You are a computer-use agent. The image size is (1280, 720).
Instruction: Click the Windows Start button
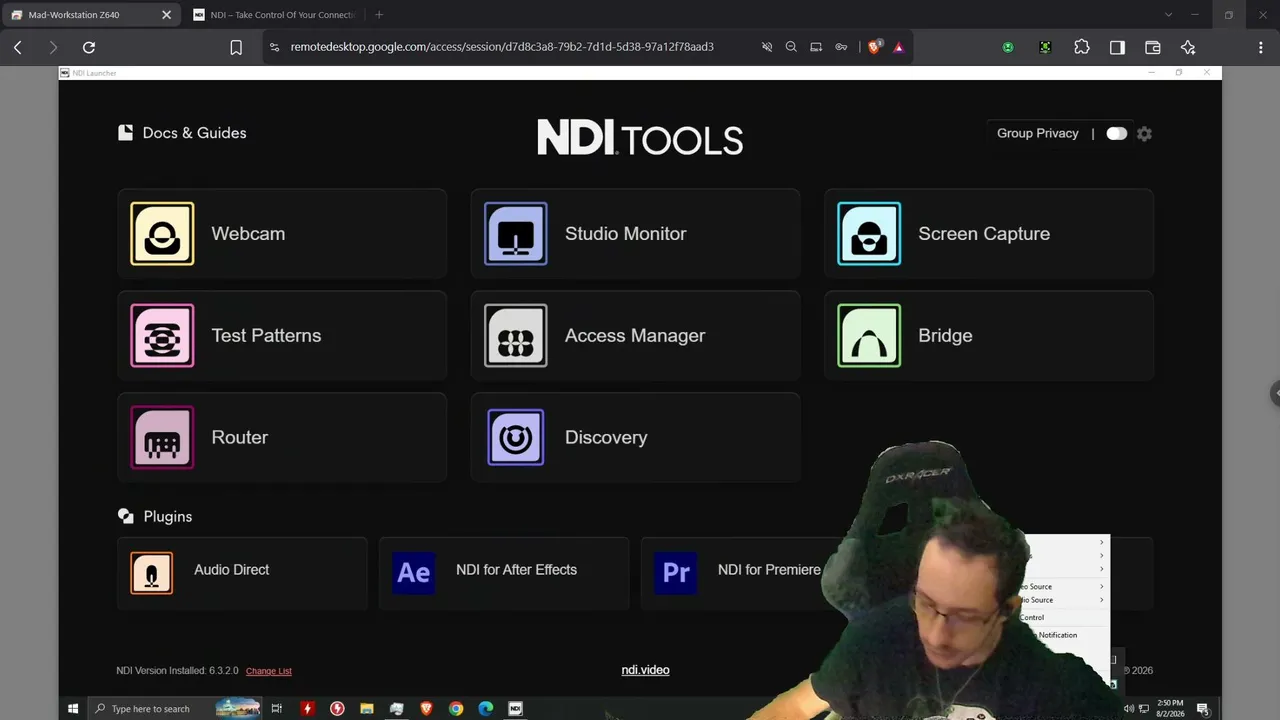click(73, 708)
